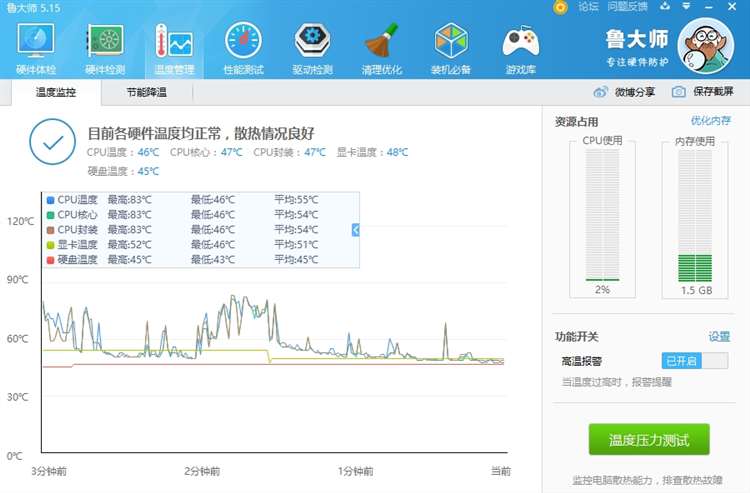Open the 装机必备 essential software icon
The width and height of the screenshot is (750, 493).
click(451, 47)
